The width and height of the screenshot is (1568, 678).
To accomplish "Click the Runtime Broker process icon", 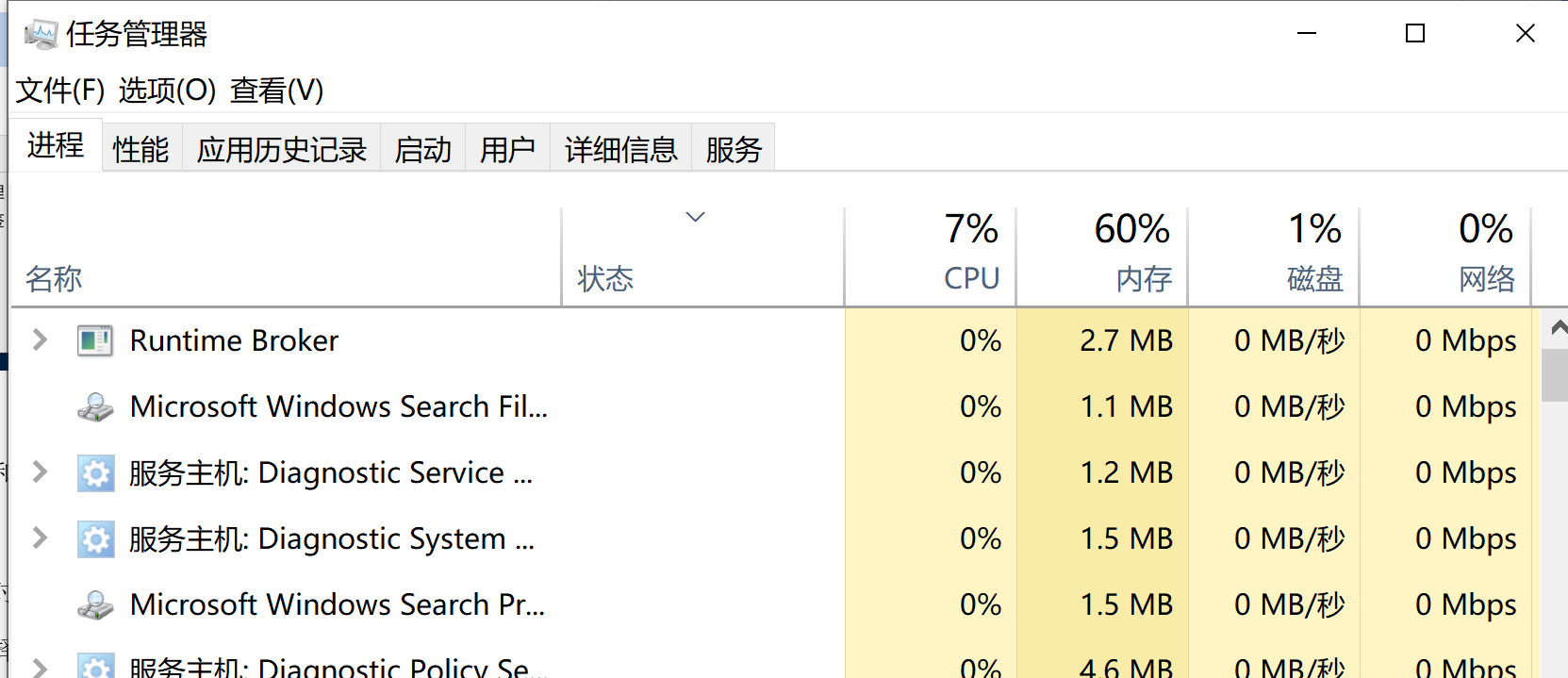I will 95,340.
